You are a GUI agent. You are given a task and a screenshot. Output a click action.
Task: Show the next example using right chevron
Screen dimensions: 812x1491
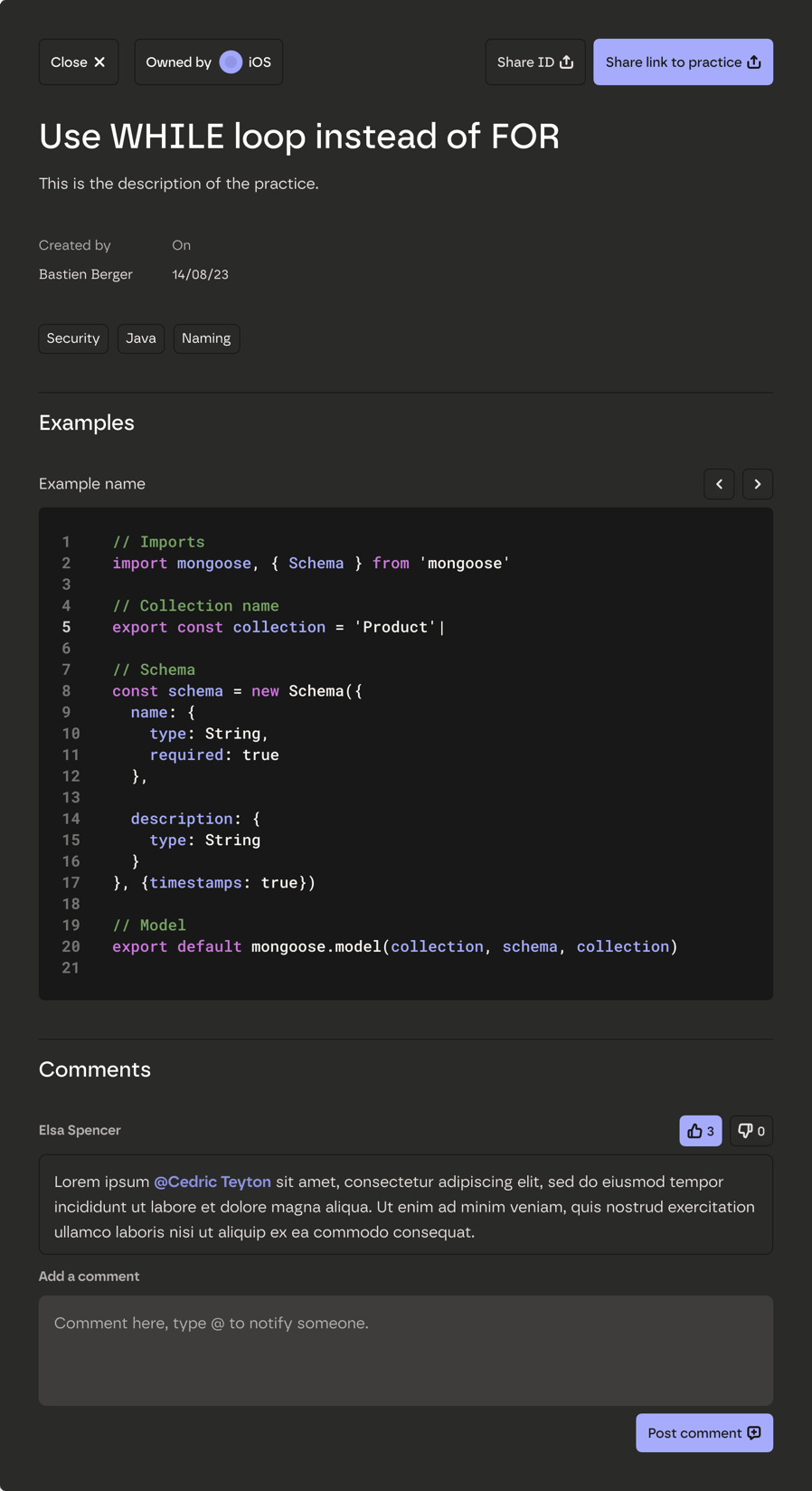point(758,484)
